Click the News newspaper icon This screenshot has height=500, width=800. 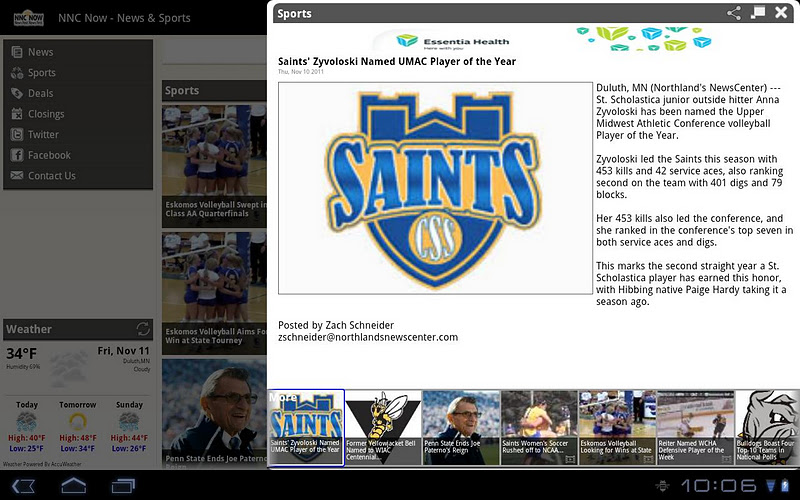[x=17, y=52]
